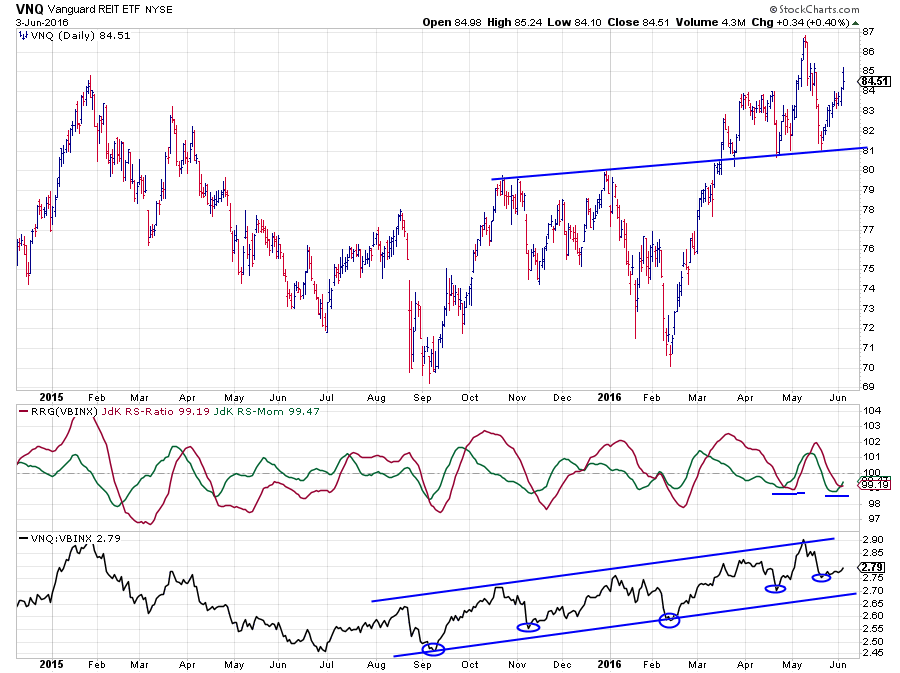
Task: Click the Close 84.51 header value
Action: tap(638, 22)
